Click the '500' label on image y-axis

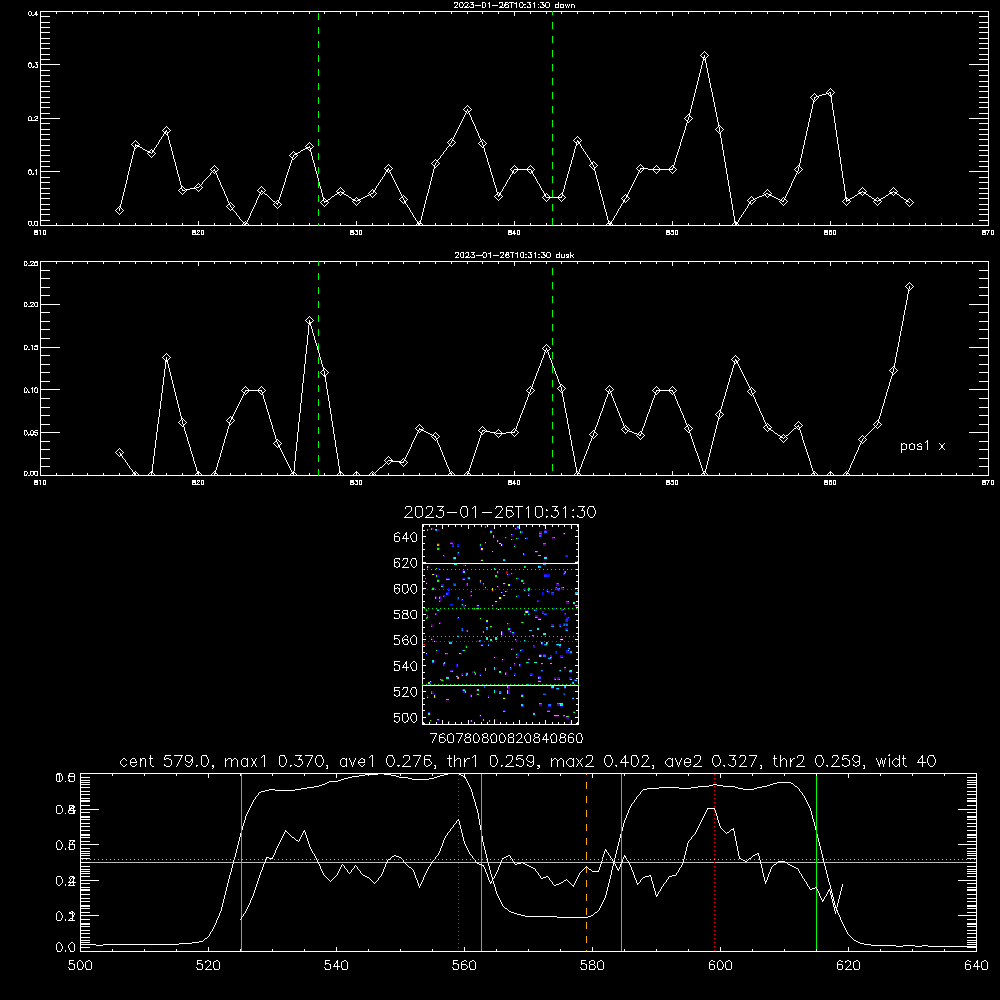[406, 717]
